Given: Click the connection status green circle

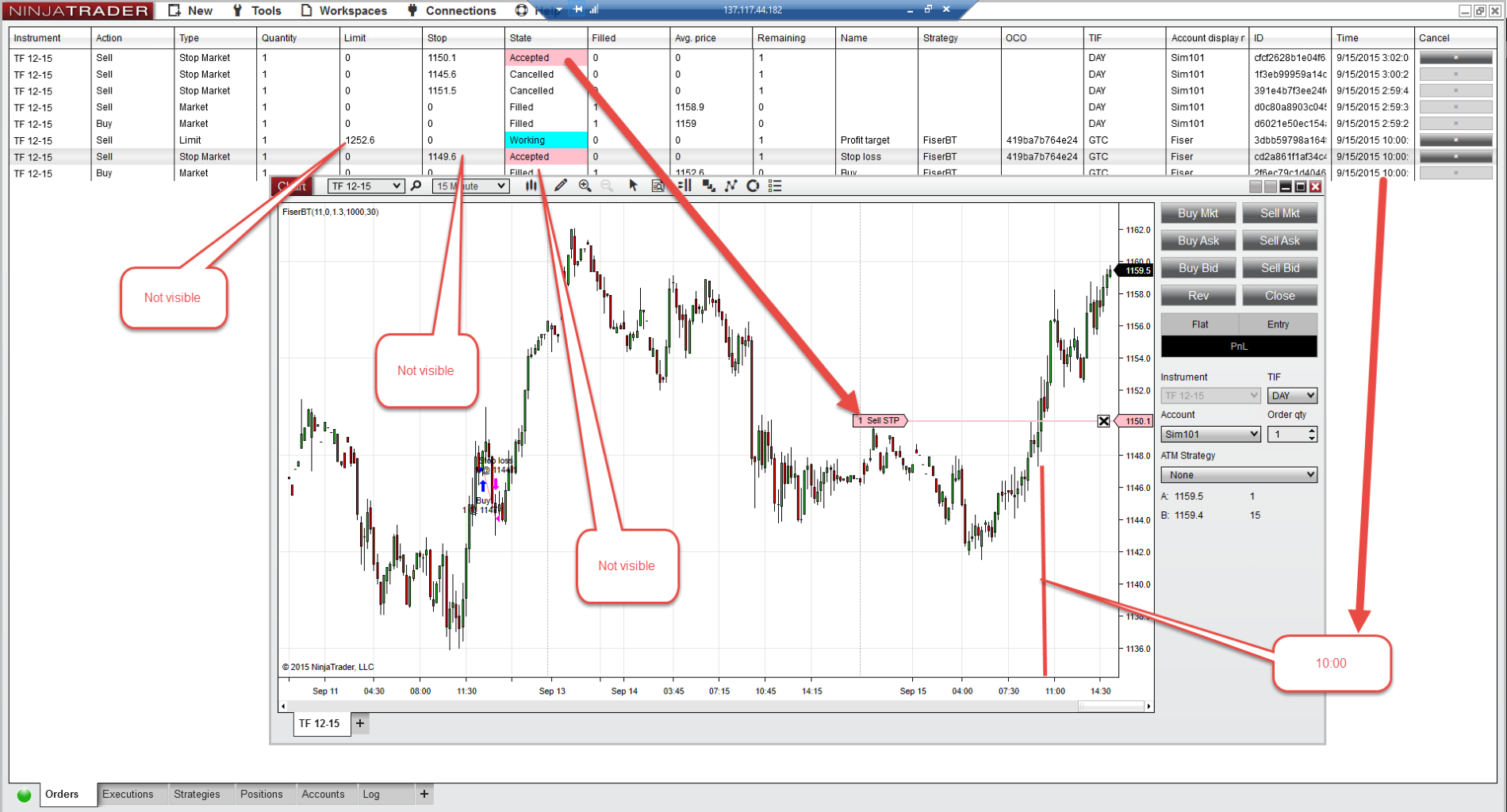Looking at the screenshot, I should click(24, 795).
